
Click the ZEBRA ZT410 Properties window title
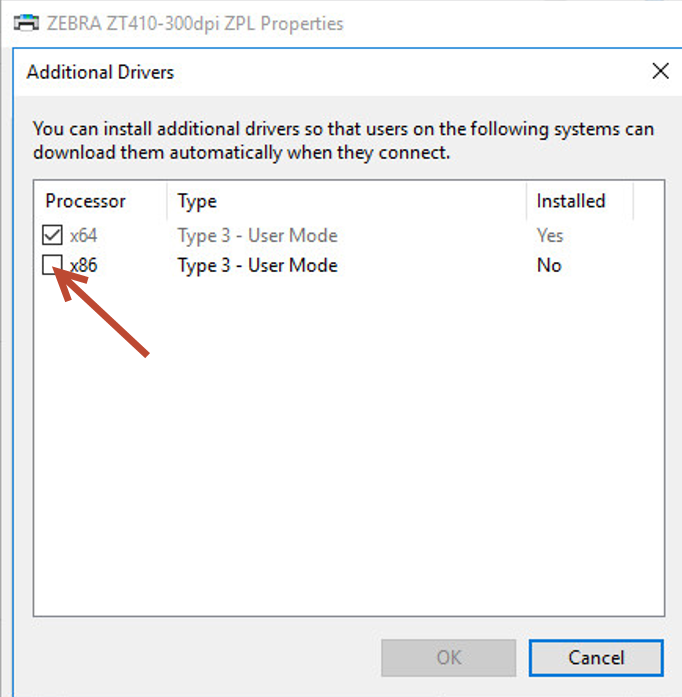tap(195, 23)
